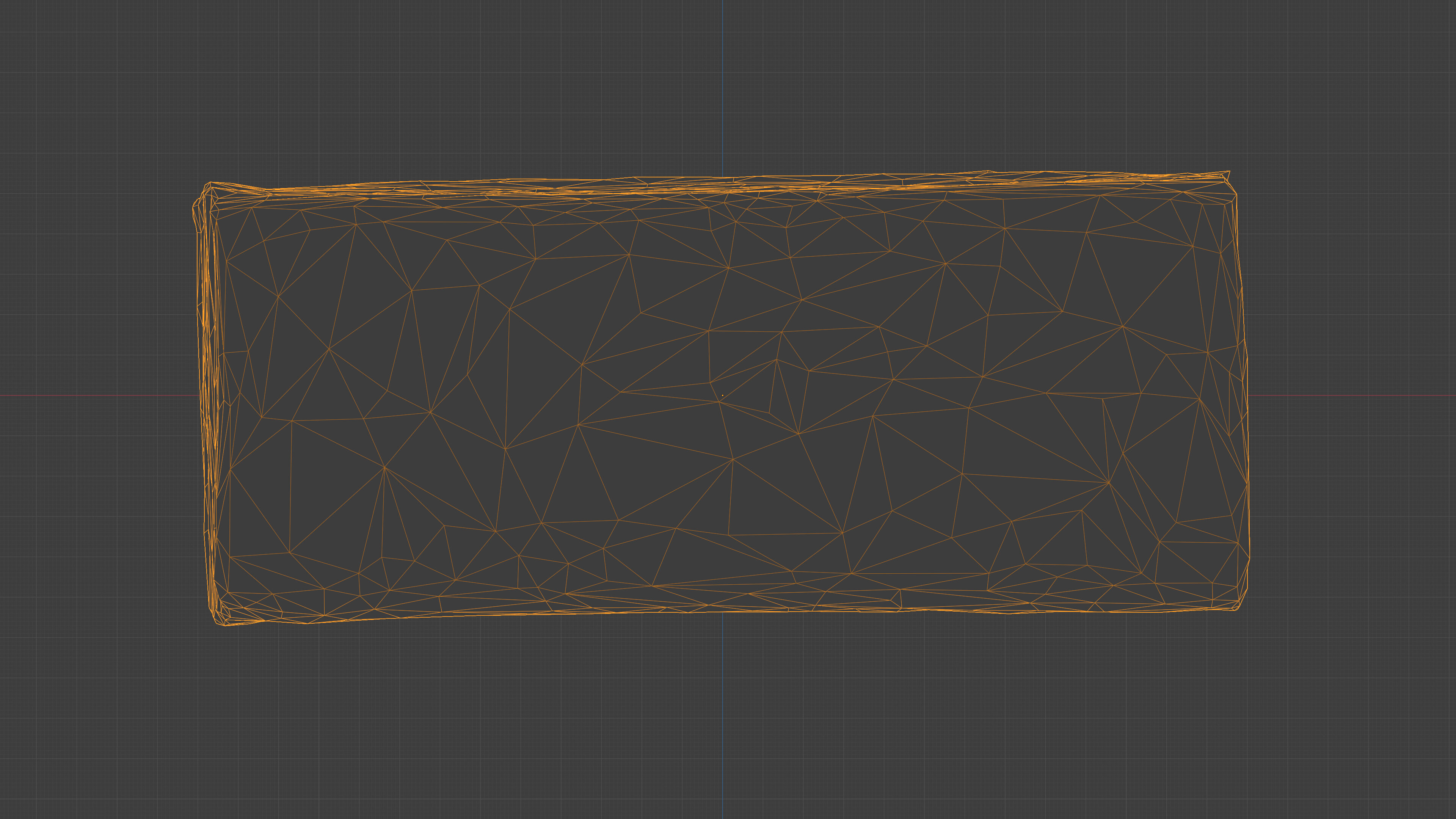The width and height of the screenshot is (1456, 819).
Task: Click the blue vertical axis line above mesh
Action: tap(722, 85)
